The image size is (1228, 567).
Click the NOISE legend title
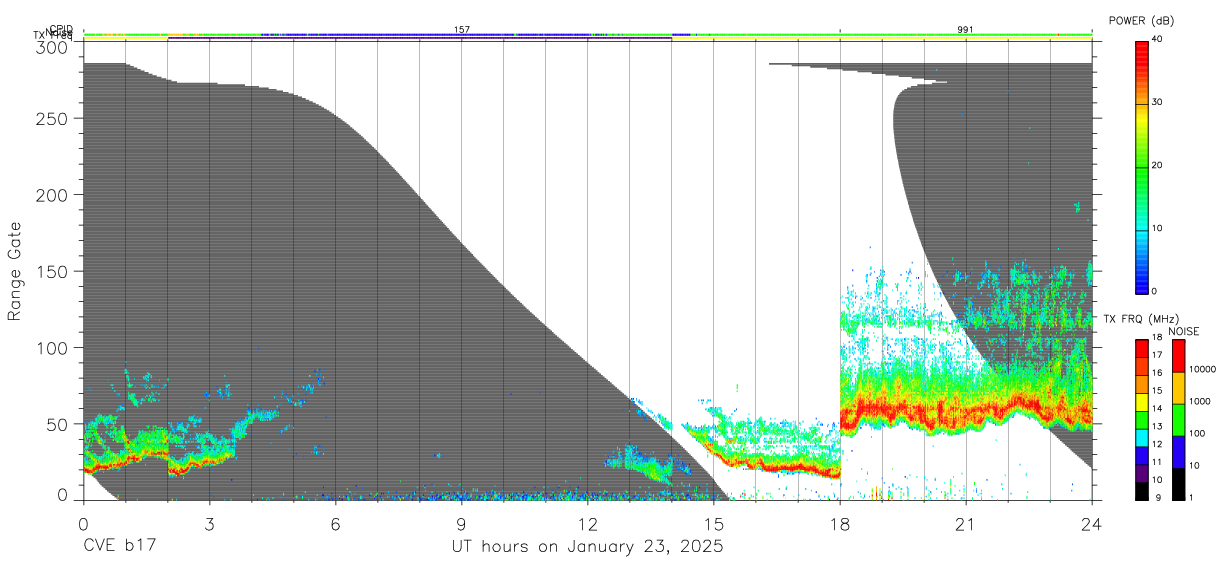pyautogui.click(x=1184, y=331)
